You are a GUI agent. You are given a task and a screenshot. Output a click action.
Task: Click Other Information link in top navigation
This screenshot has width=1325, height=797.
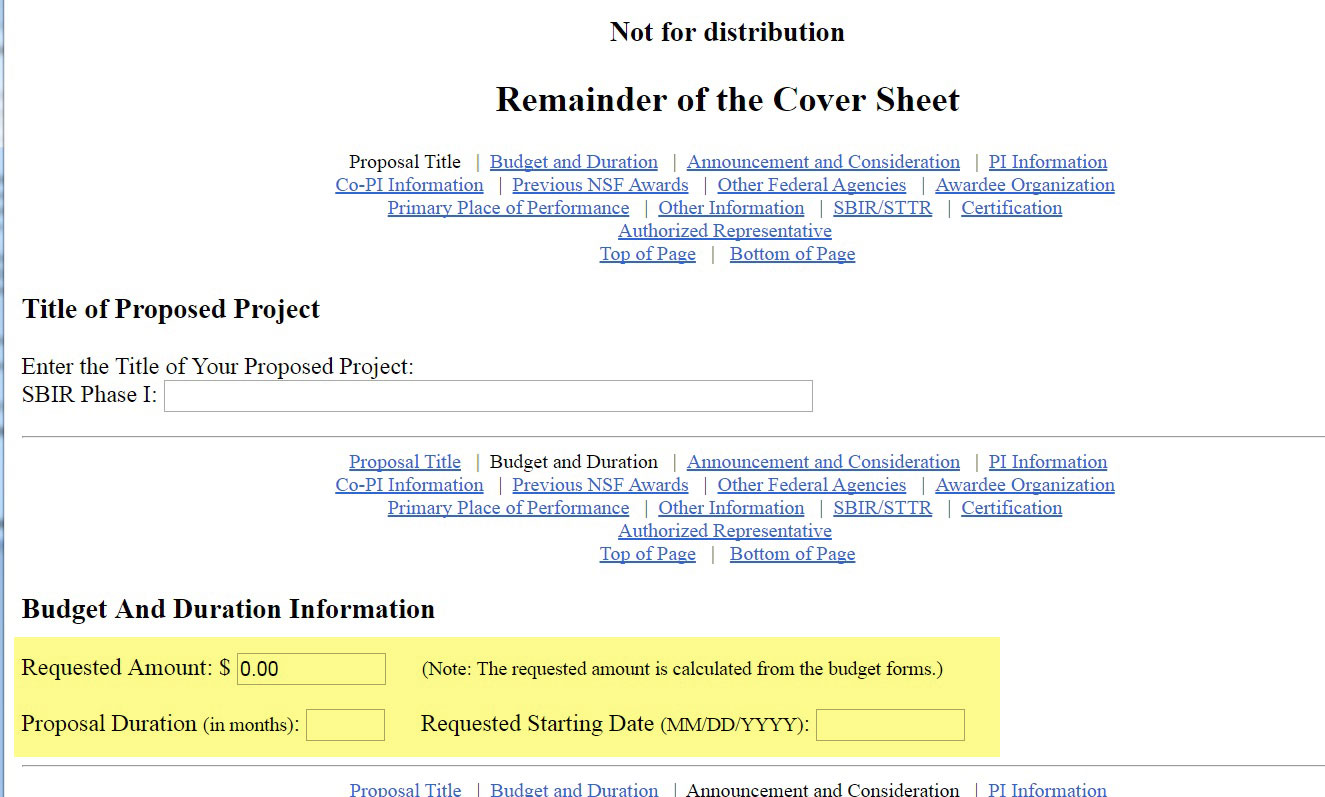click(x=730, y=208)
